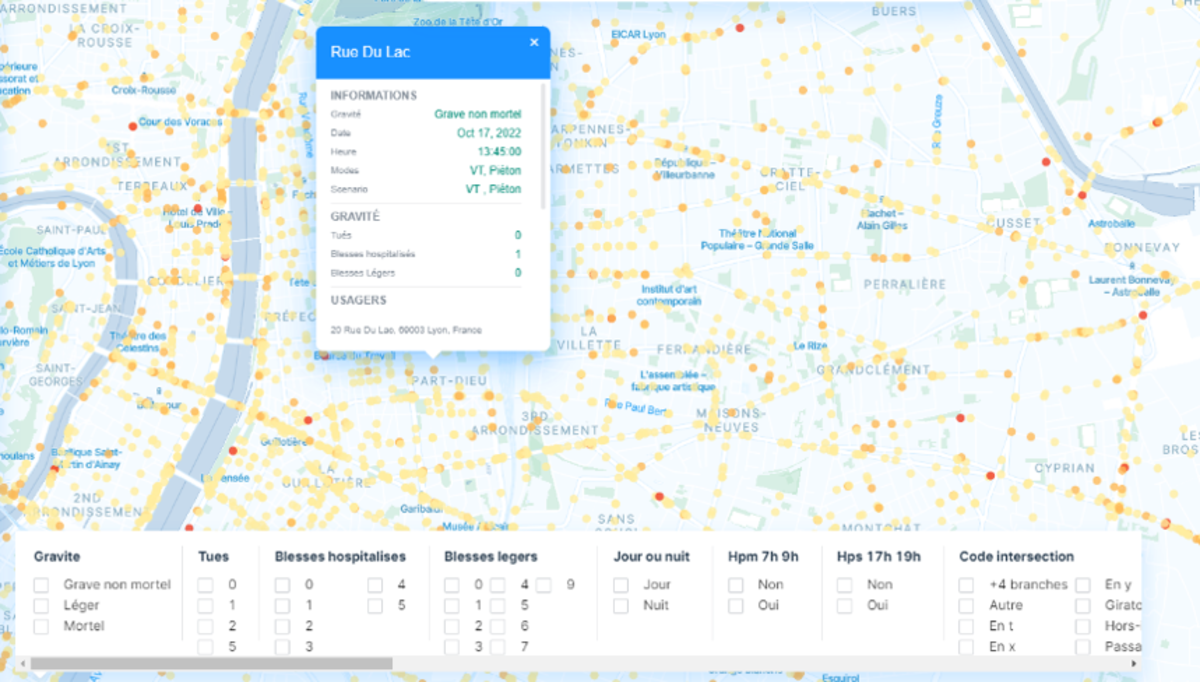Click the red accident dot beside Cour des Voraces
1200x682 pixels.
(133, 126)
